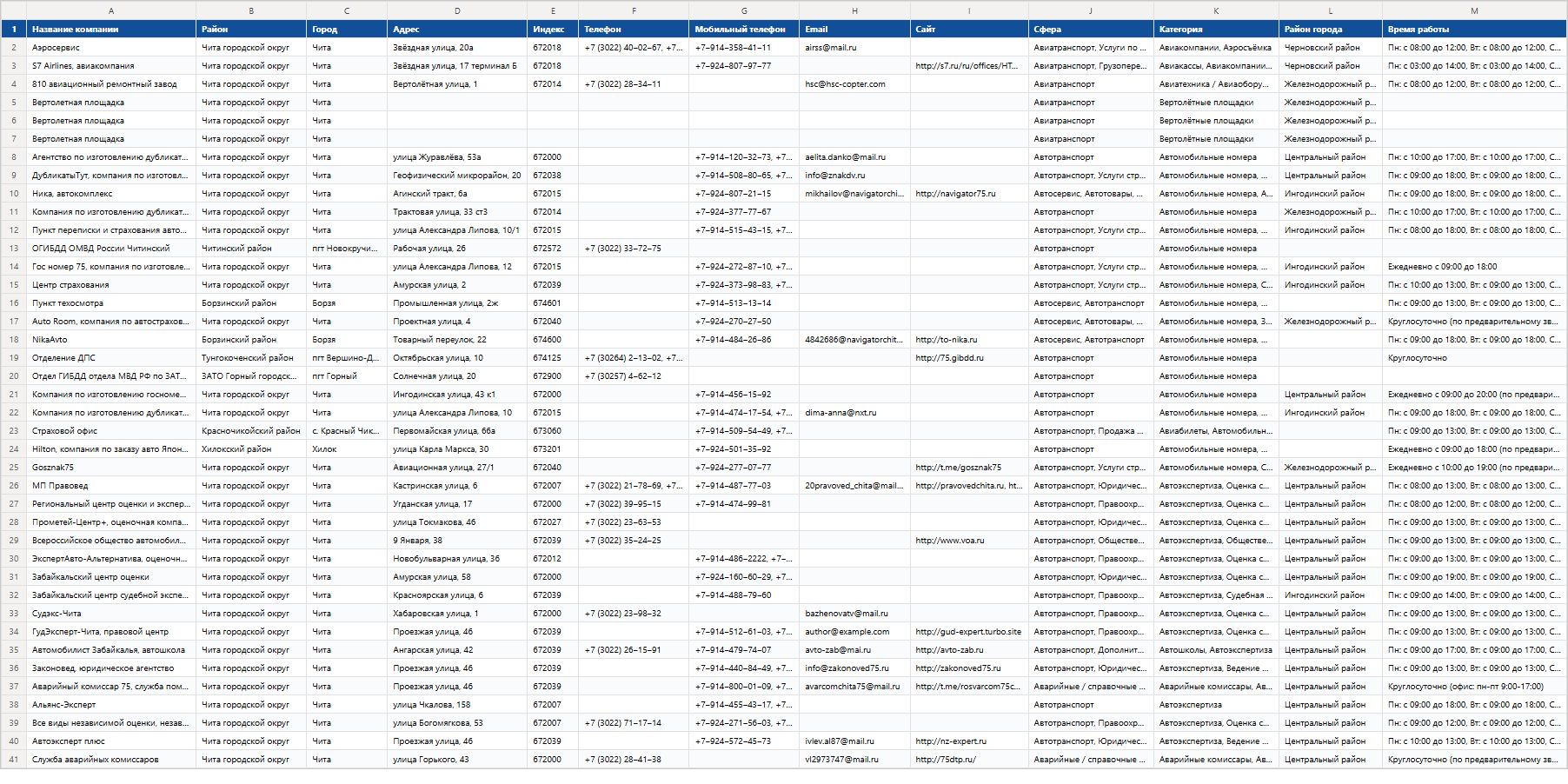Screen dimensions: 1568x784
Task: Select row 1 by its row number
Action: [x=13, y=29]
